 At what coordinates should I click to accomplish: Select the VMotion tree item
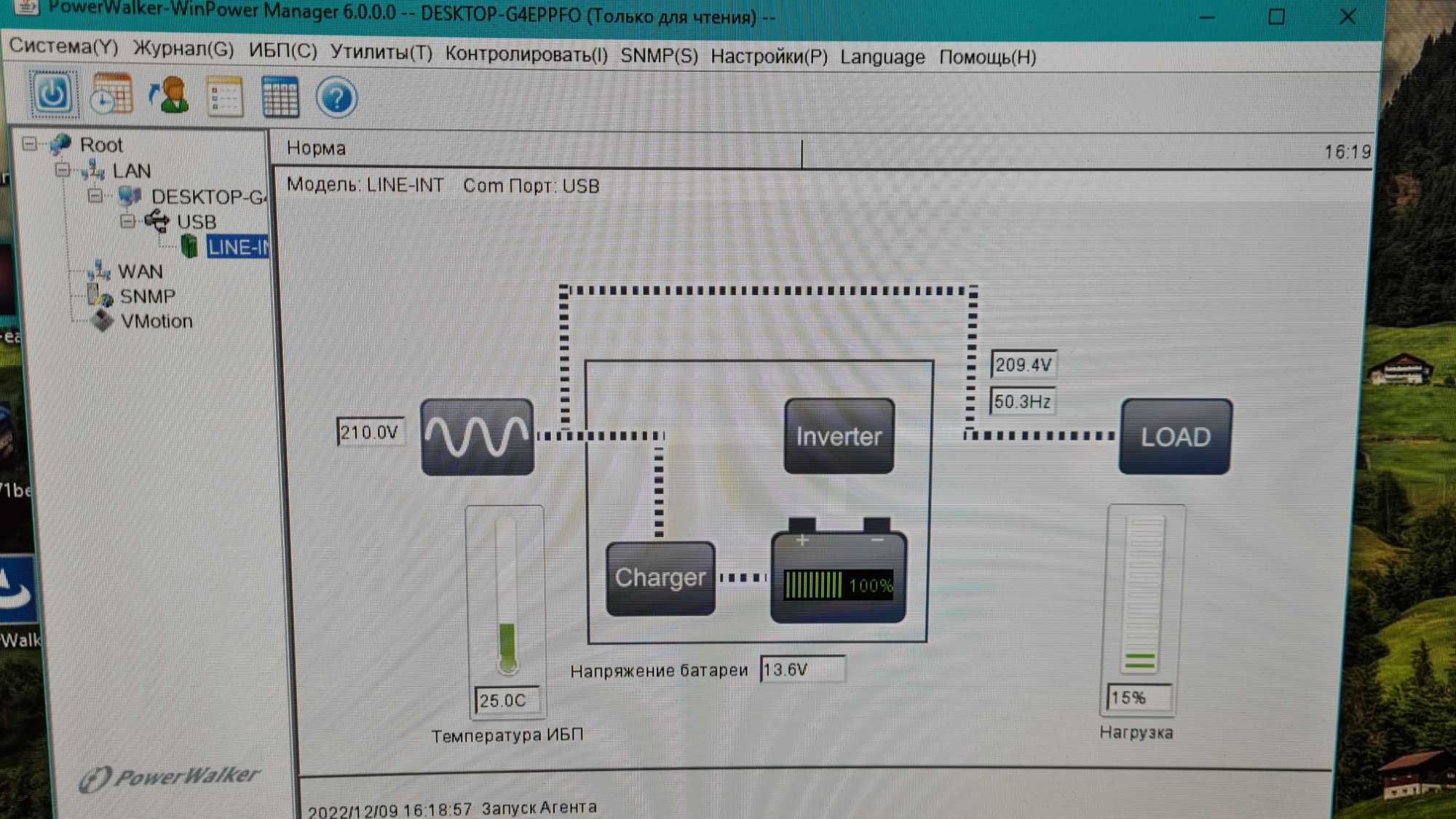[157, 321]
